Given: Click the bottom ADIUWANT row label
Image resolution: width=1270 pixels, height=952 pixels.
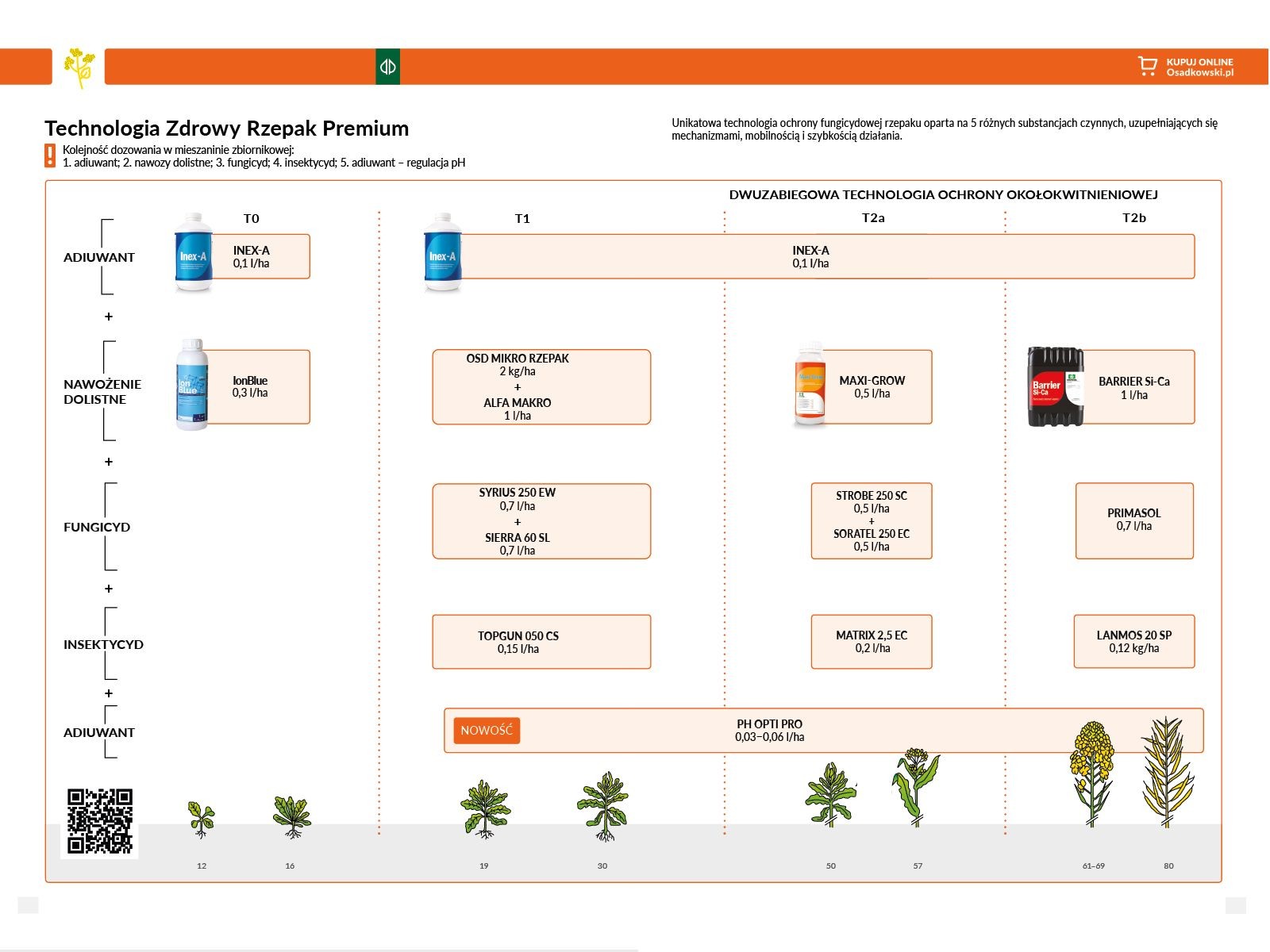Looking at the screenshot, I should coord(99,732).
